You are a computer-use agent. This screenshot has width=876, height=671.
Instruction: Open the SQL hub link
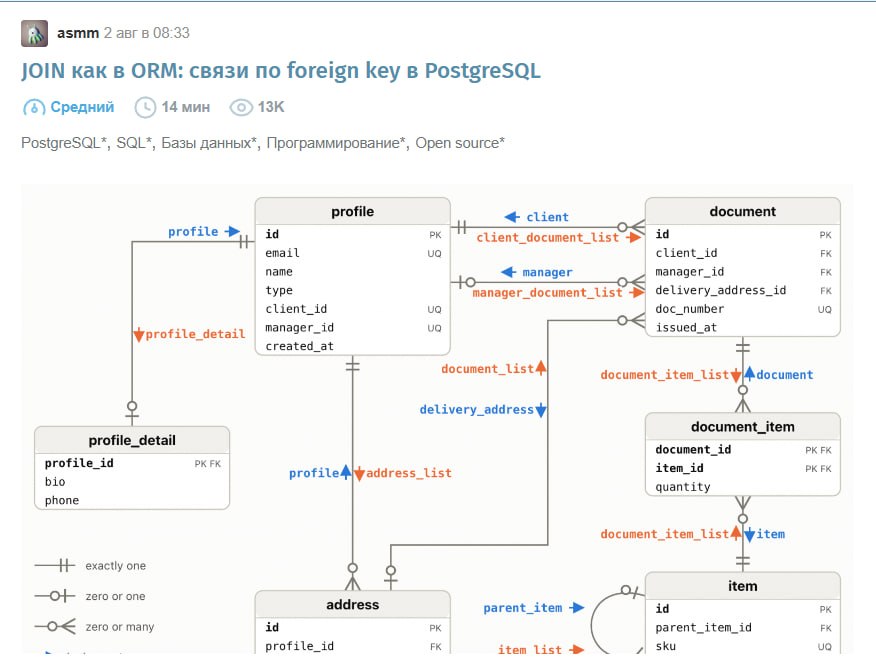134,143
